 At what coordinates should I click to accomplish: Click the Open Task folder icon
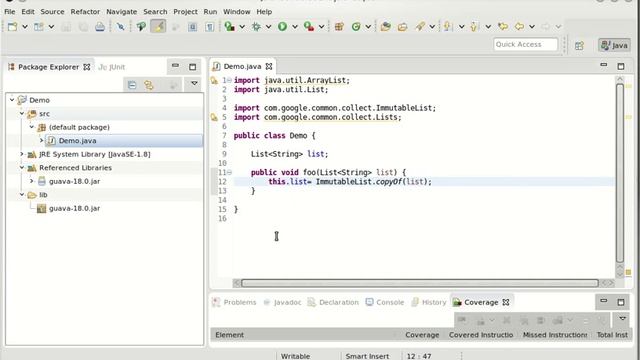[x=402, y=27]
